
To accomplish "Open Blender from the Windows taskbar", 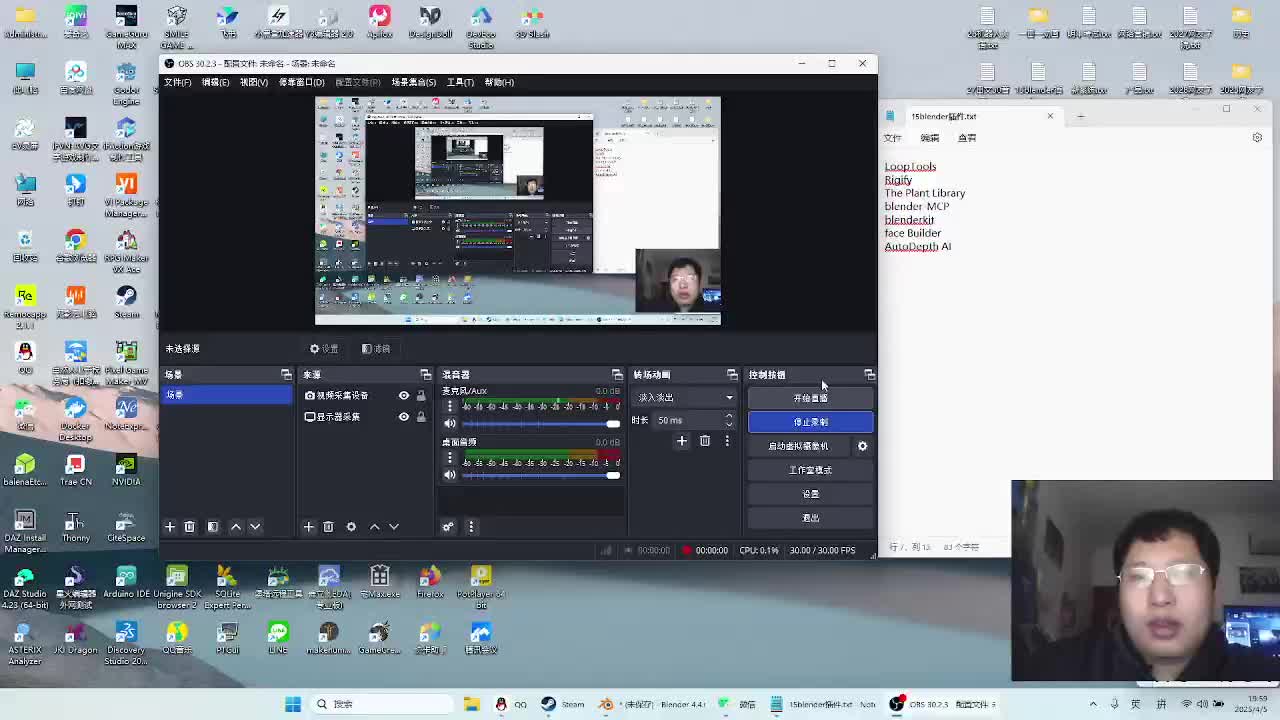I will [606, 704].
